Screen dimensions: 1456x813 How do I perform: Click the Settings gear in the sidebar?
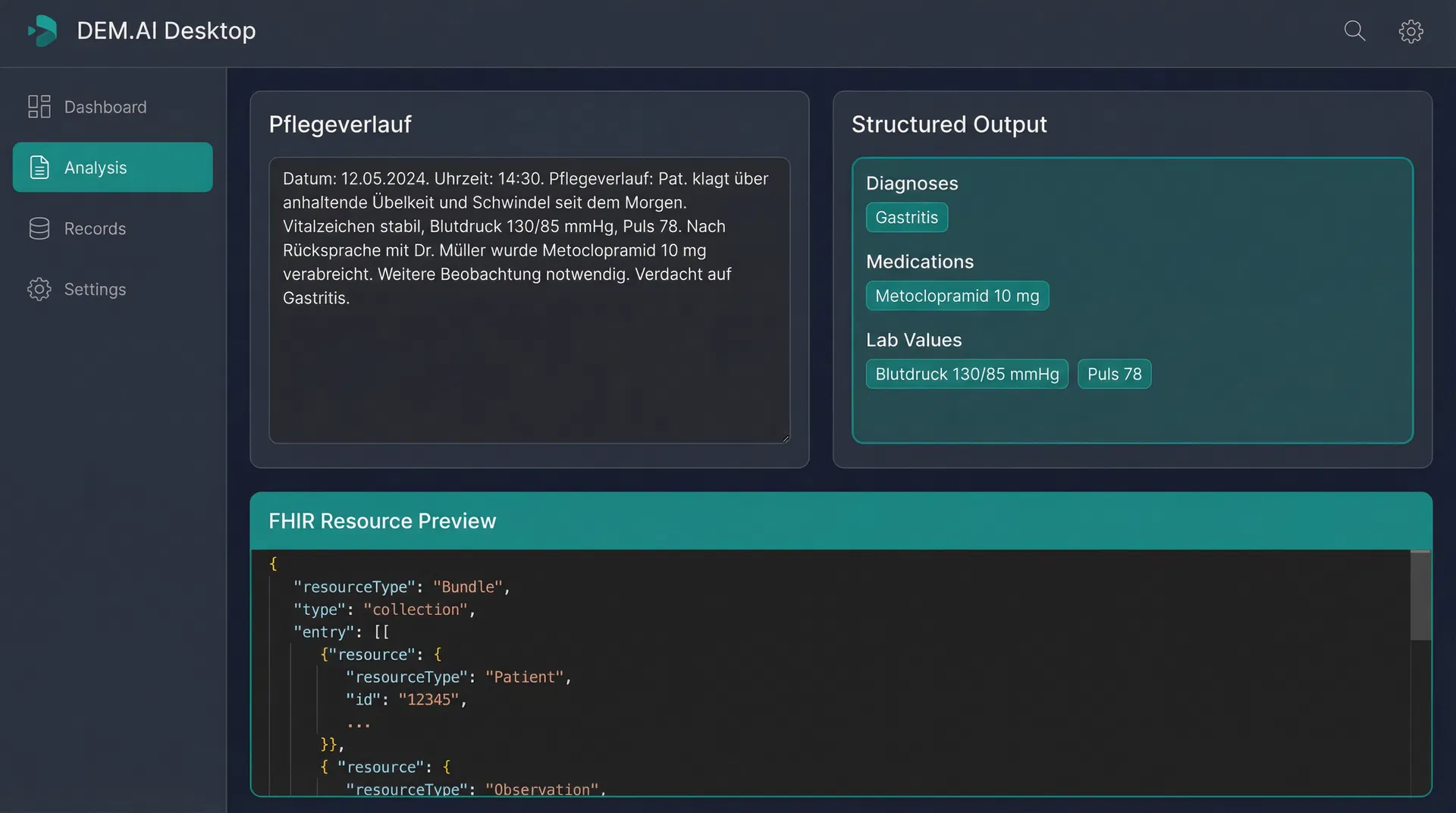coord(39,289)
